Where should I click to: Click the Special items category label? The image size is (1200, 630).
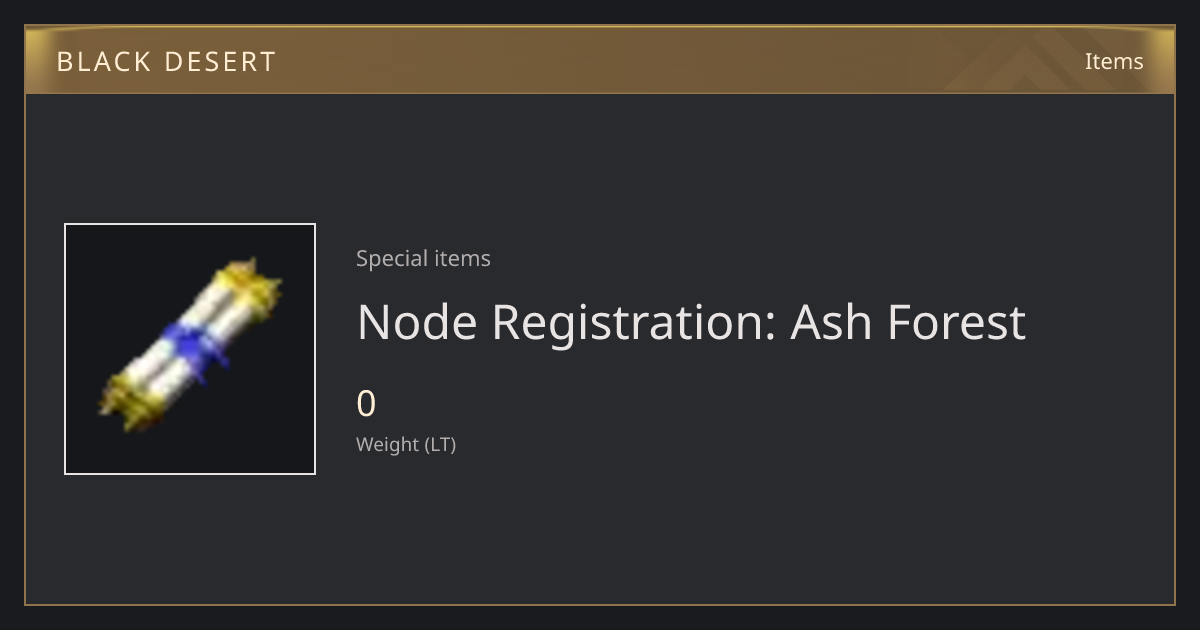tap(423, 258)
